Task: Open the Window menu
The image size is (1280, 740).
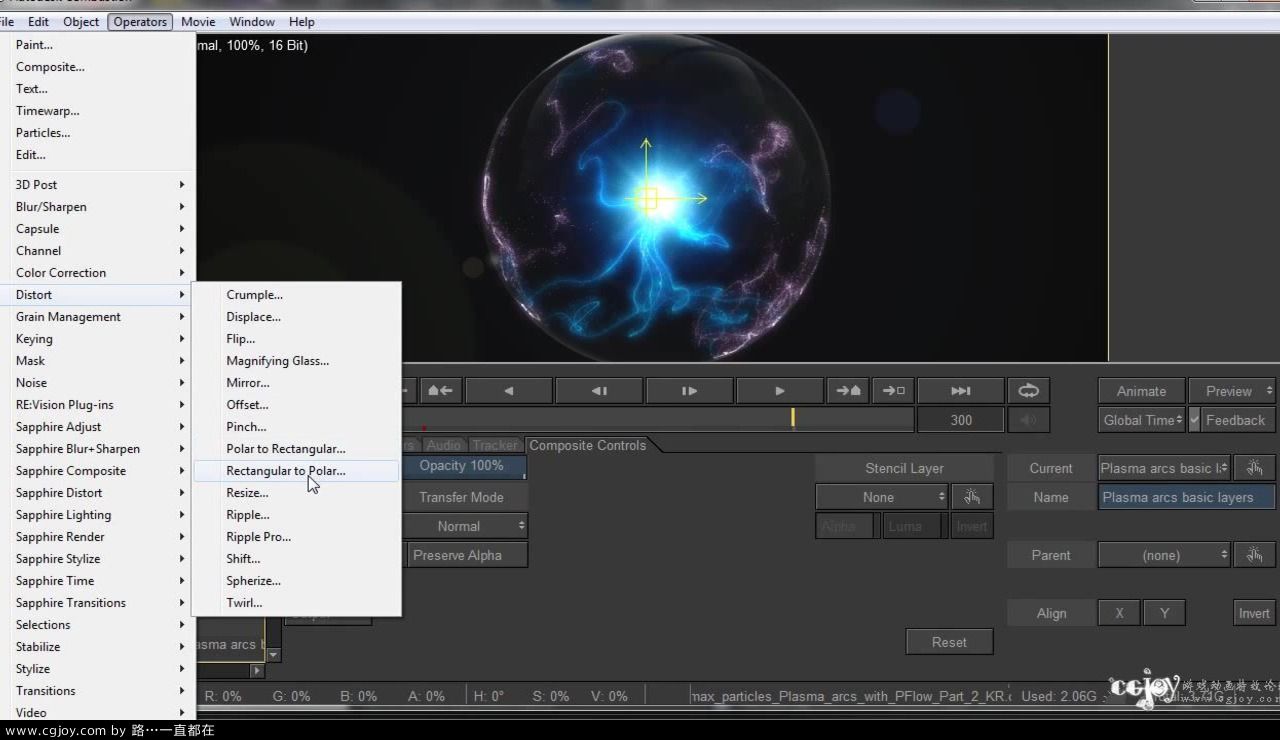Action: (252, 21)
